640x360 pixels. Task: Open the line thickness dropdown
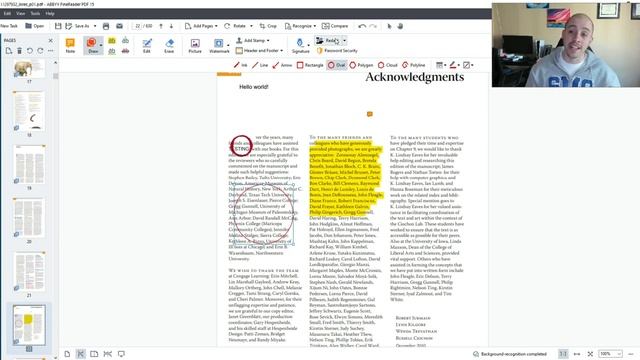[x=441, y=65]
